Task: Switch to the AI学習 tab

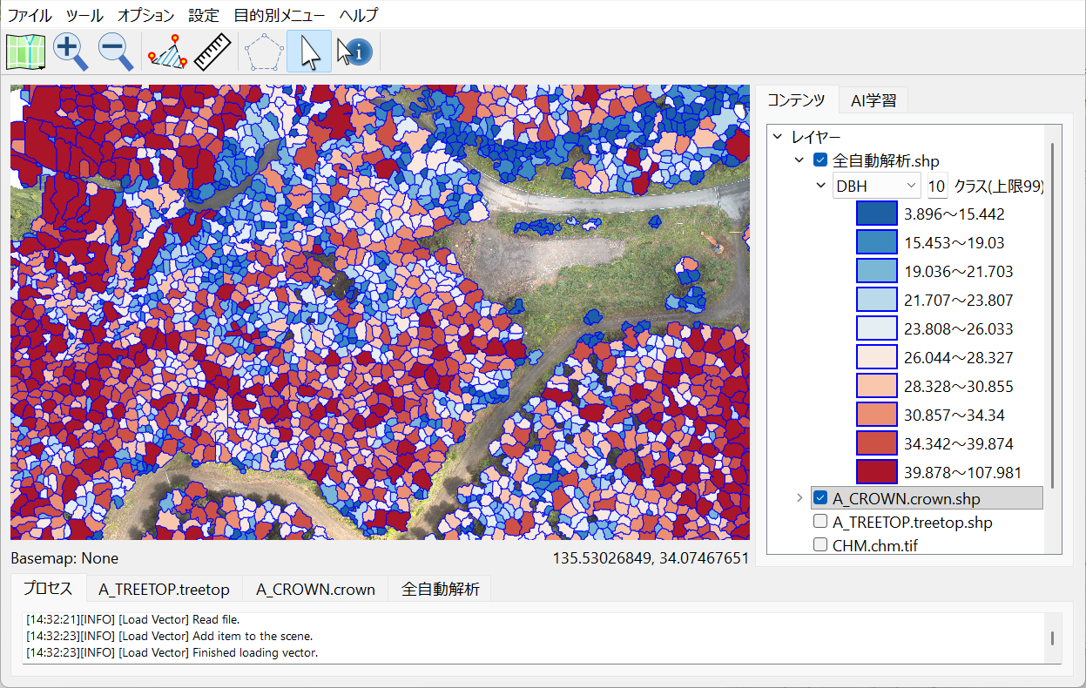Action: (x=873, y=100)
